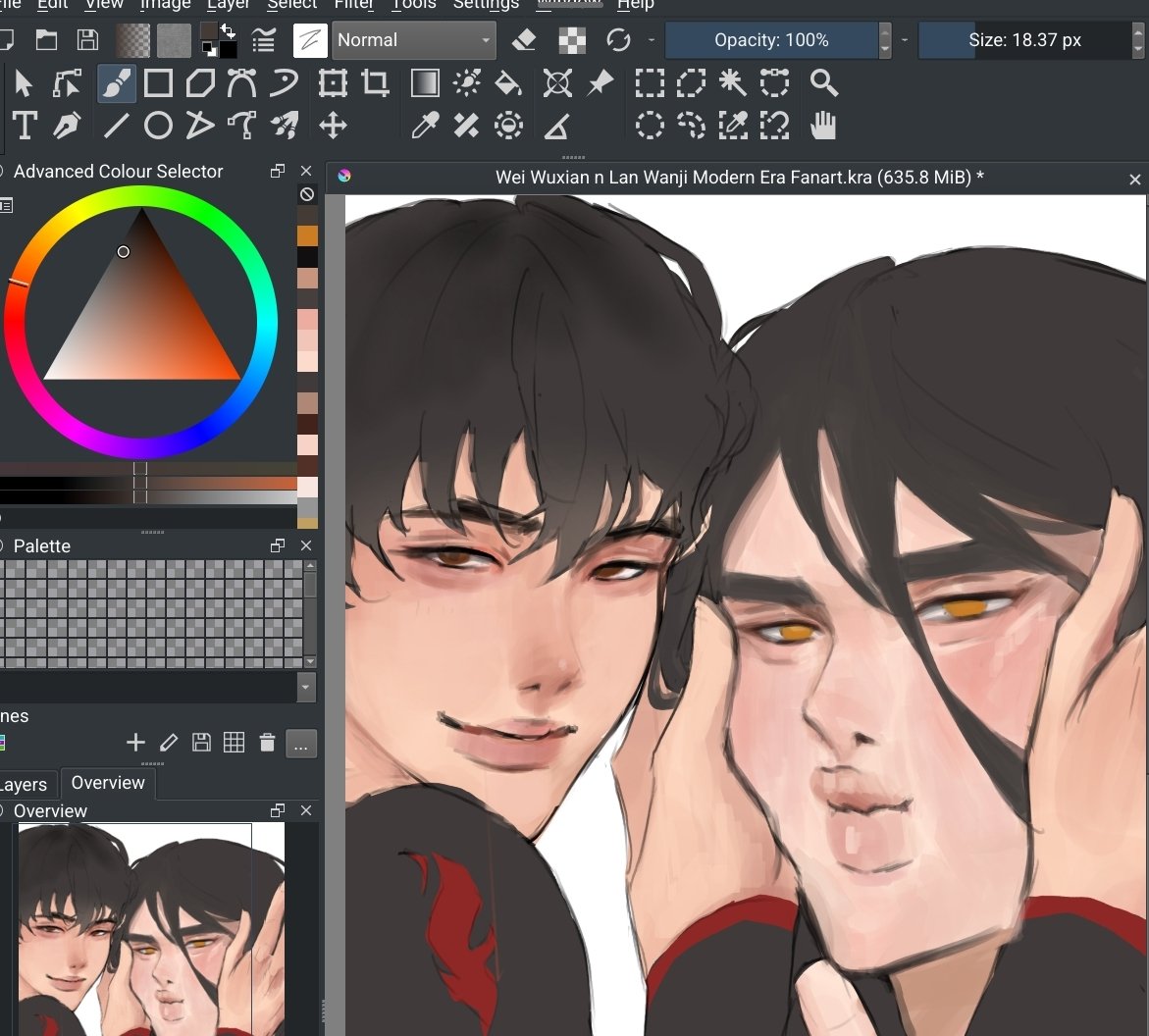Select the Crop tool
The image size is (1149, 1036).
coord(375,83)
